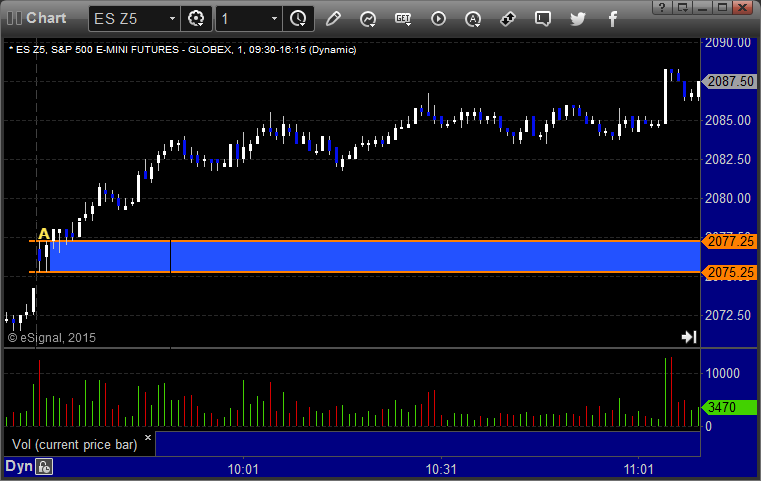Image resolution: width=761 pixels, height=481 pixels.
Task: Open the time template clock icon
Action: point(298,19)
